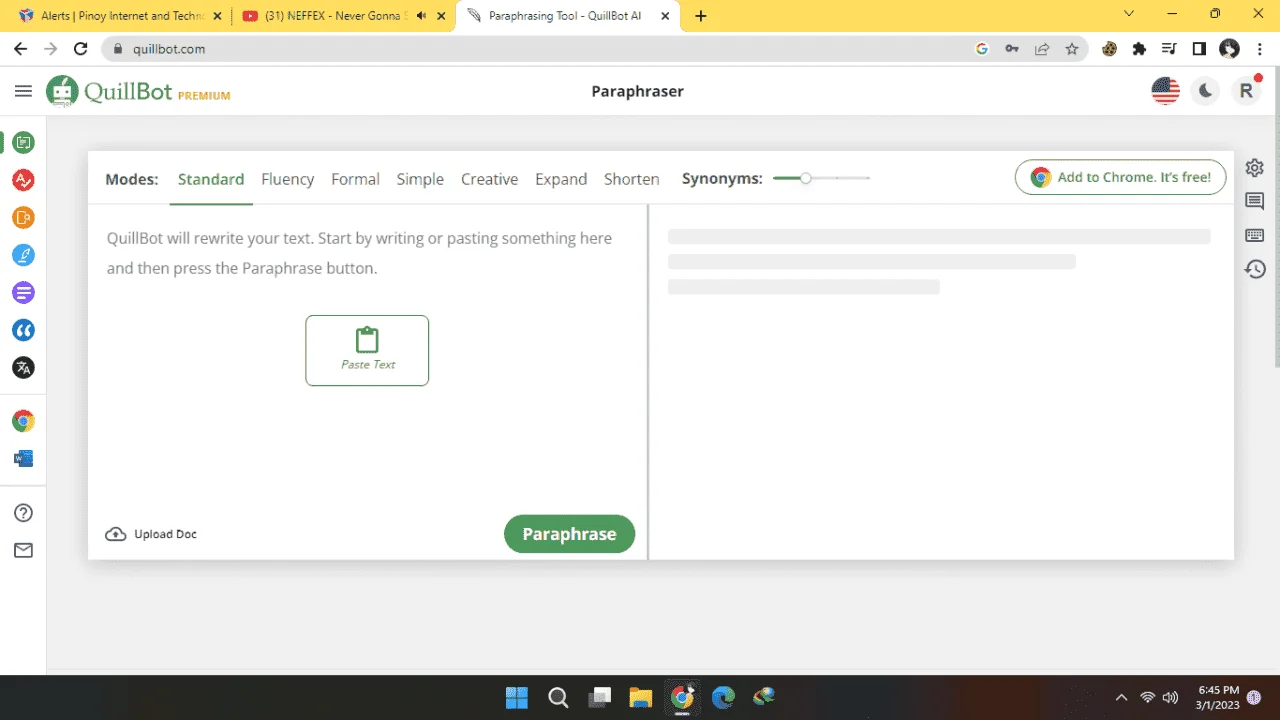The width and height of the screenshot is (1280, 720).
Task: Open the Settings gear on the right panel
Action: point(1255,168)
